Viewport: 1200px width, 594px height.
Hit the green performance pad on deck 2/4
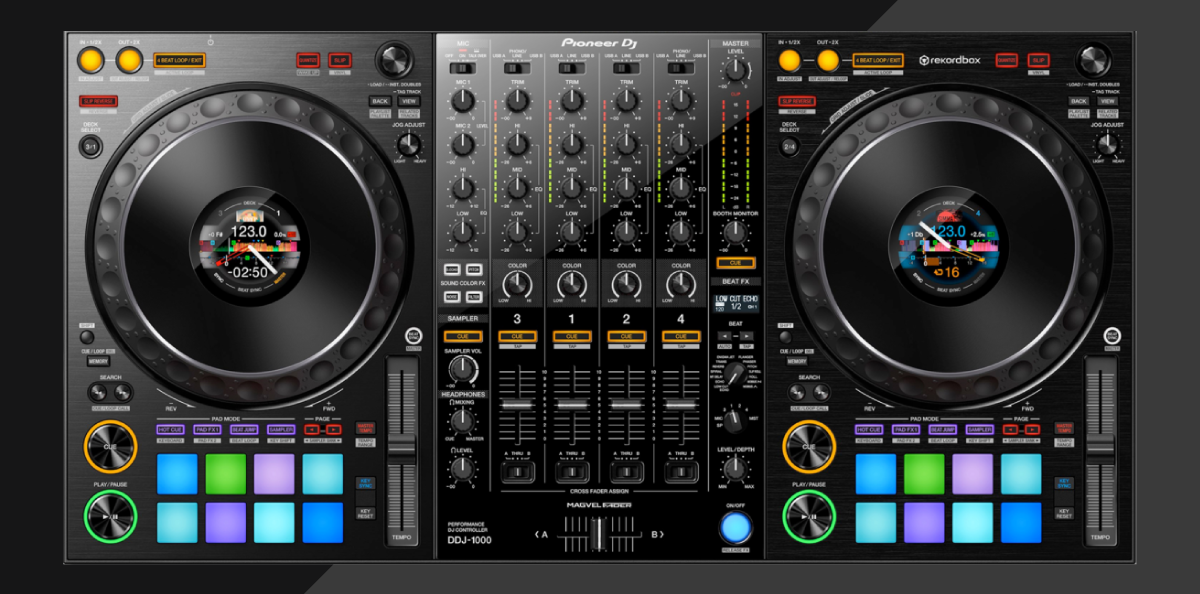tap(925, 474)
